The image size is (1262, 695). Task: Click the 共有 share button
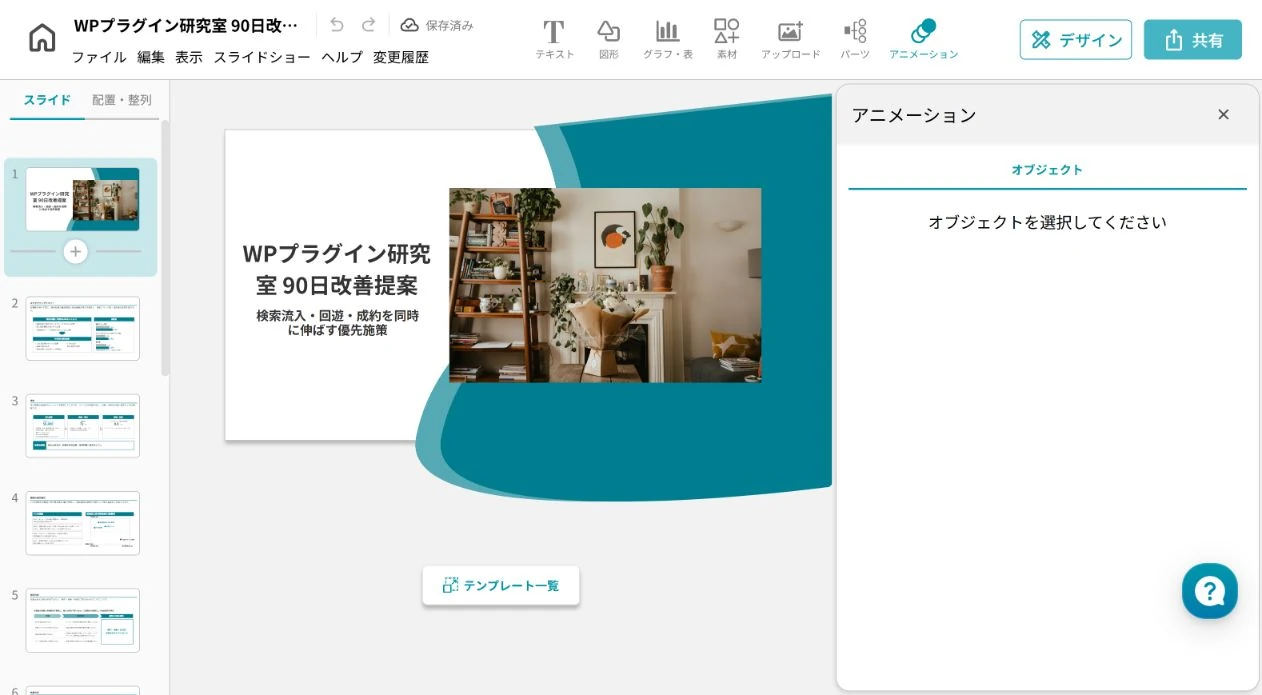(x=1193, y=40)
